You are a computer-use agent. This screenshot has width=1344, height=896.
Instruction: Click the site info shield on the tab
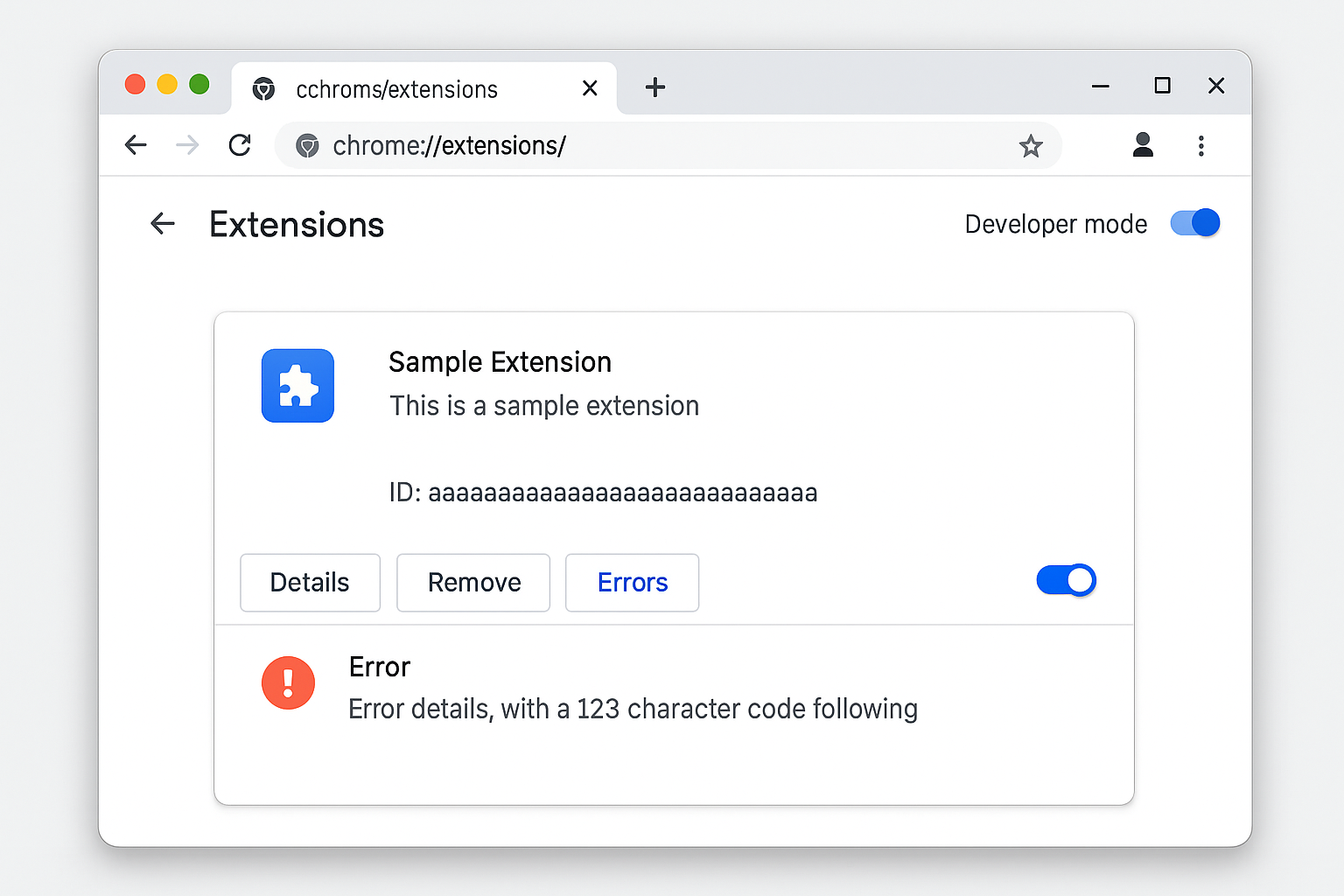coord(264,88)
